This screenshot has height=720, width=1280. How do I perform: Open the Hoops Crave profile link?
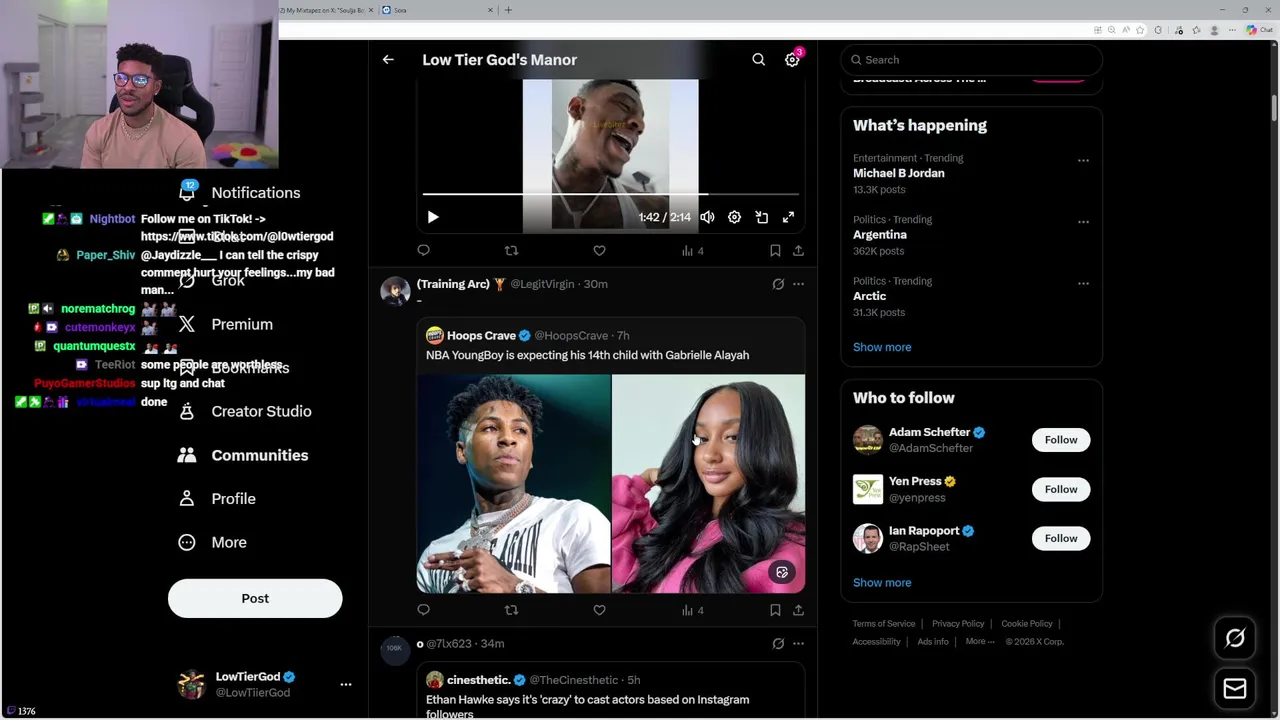click(481, 336)
